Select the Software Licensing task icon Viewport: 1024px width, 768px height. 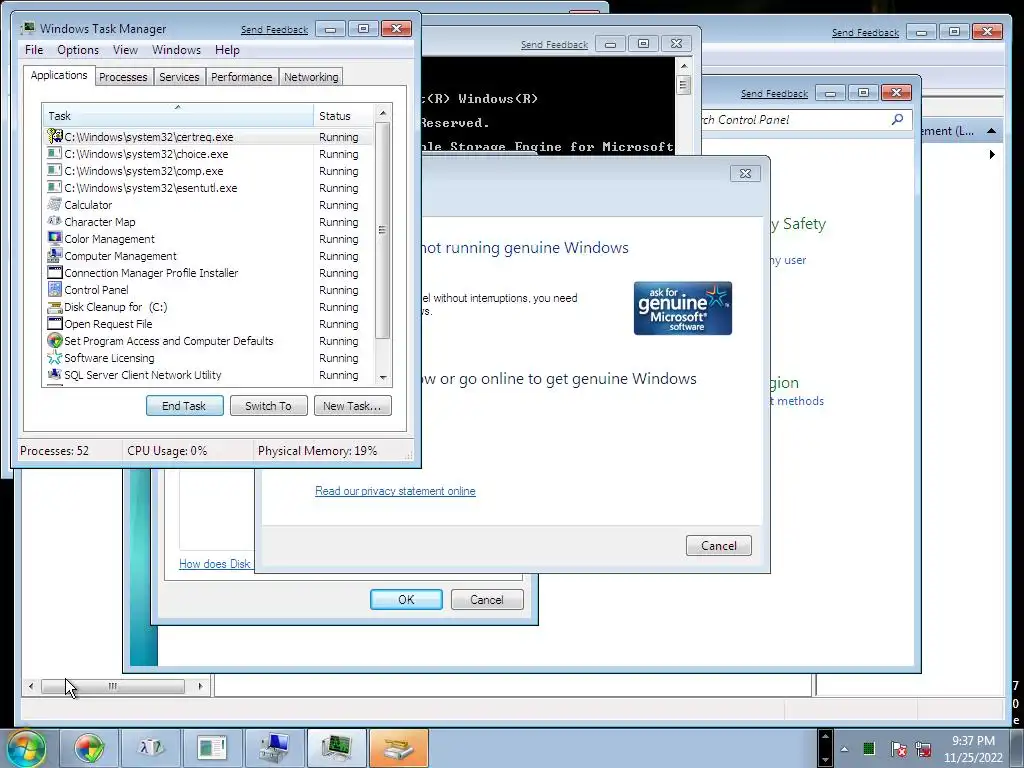click(x=55, y=357)
